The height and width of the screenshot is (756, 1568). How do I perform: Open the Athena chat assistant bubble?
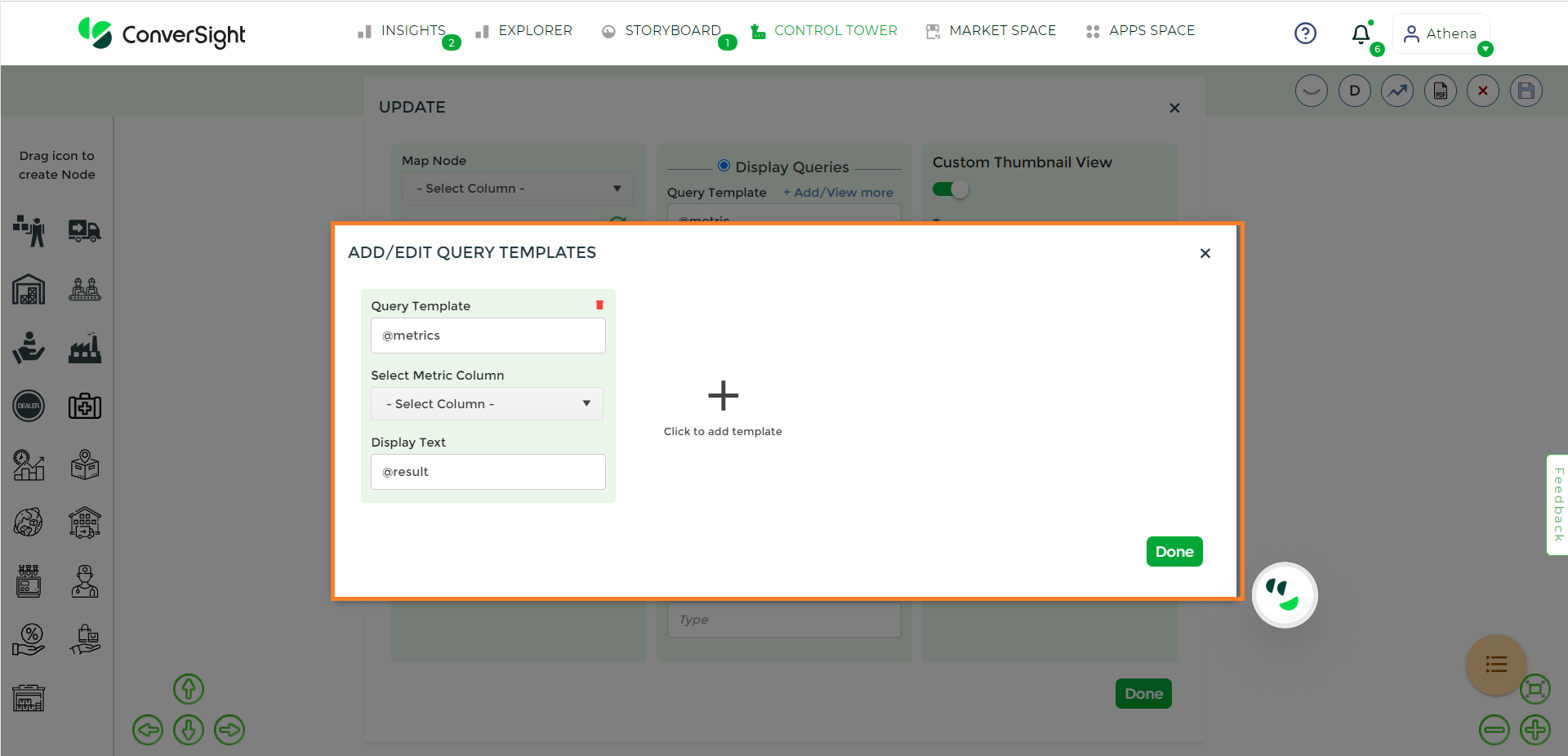pos(1285,595)
